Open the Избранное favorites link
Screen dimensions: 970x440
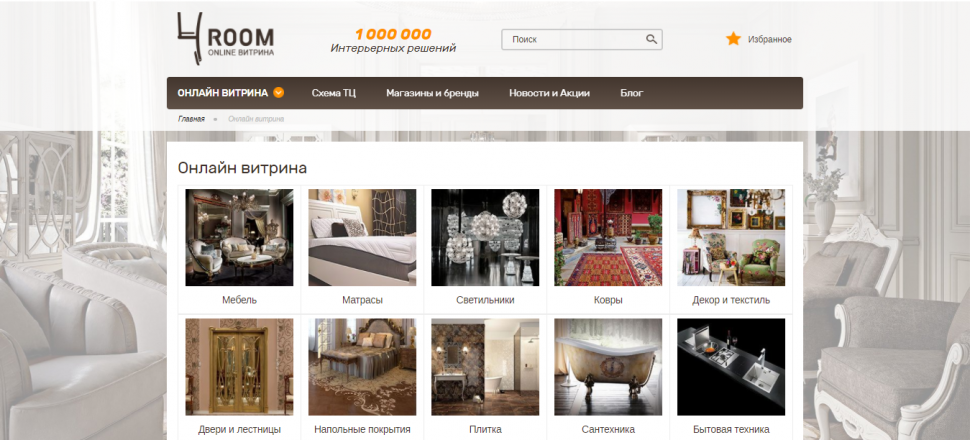(770, 39)
